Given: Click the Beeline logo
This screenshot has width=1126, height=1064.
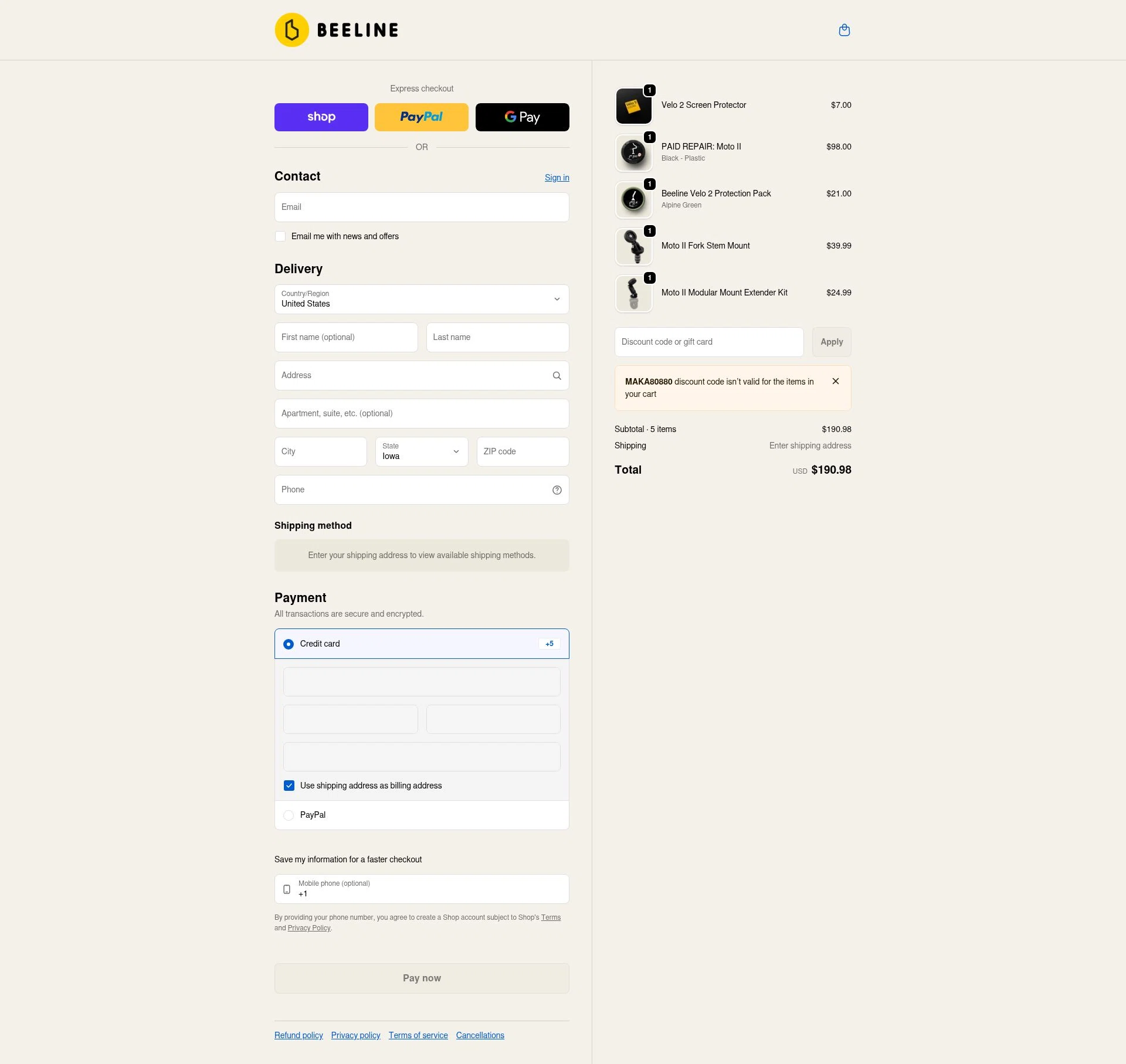Looking at the screenshot, I should [336, 29].
